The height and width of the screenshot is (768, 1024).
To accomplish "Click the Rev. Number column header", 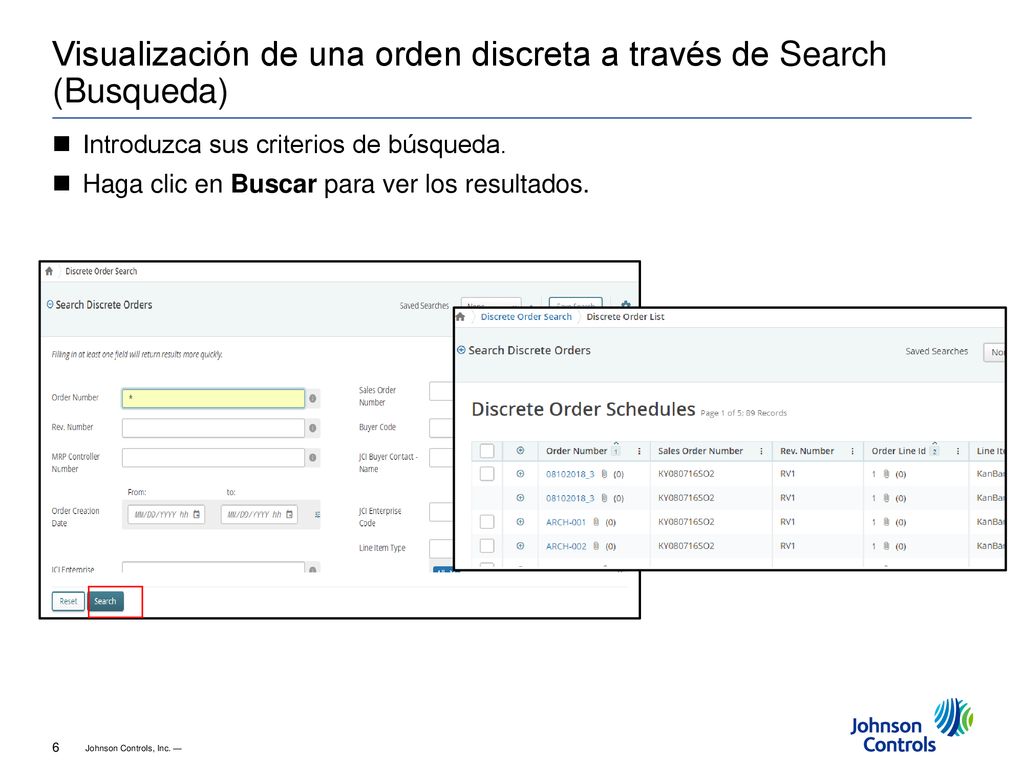I will (x=807, y=451).
